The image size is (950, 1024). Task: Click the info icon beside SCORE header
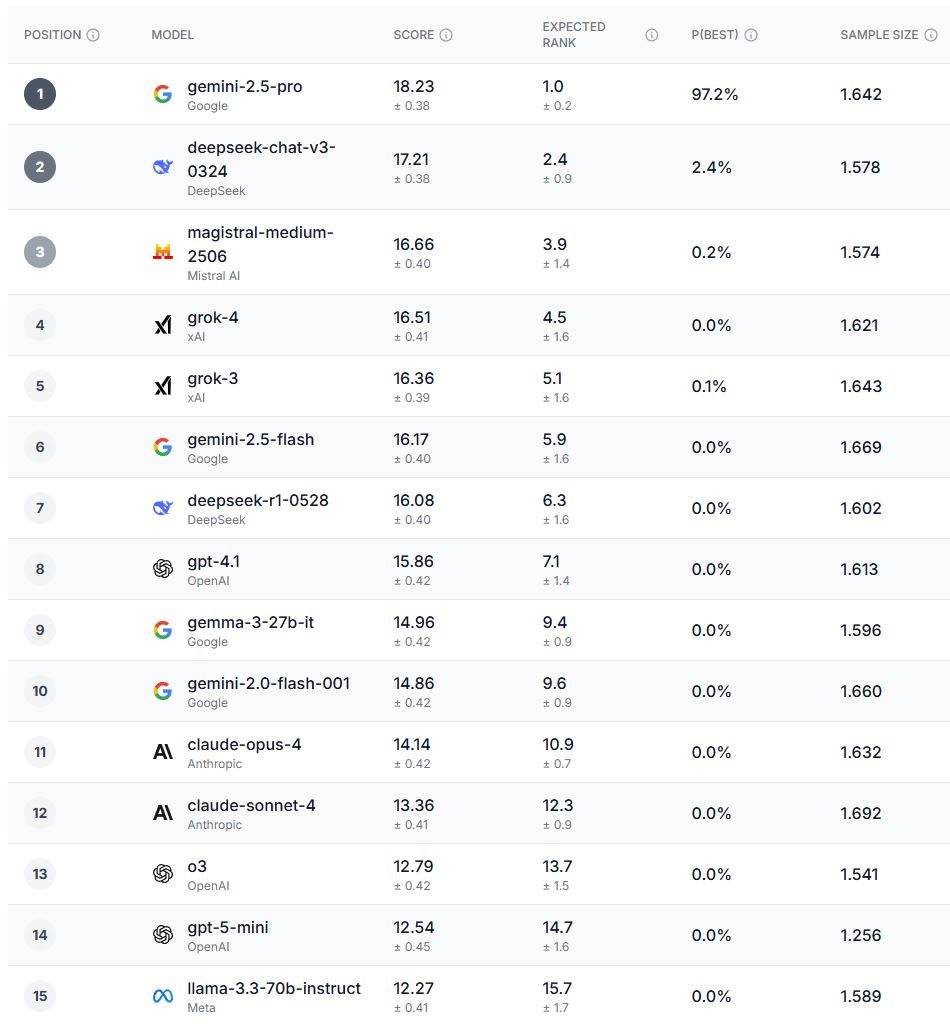(x=446, y=35)
